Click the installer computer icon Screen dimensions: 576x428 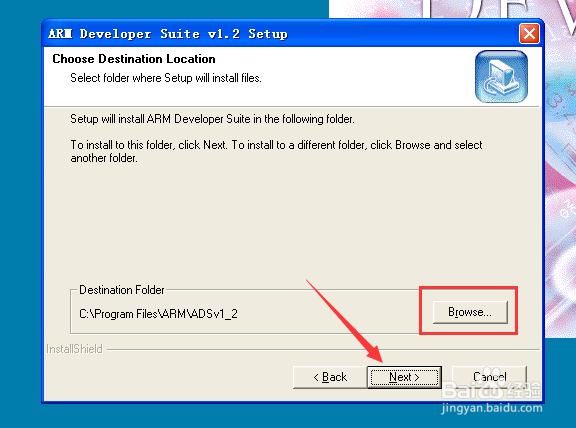pyautogui.click(x=501, y=76)
